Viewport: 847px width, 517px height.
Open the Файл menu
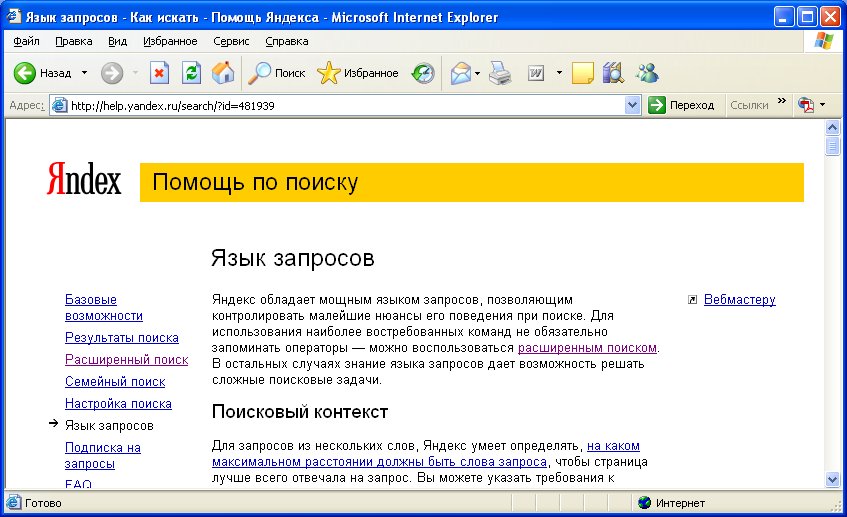pos(26,41)
